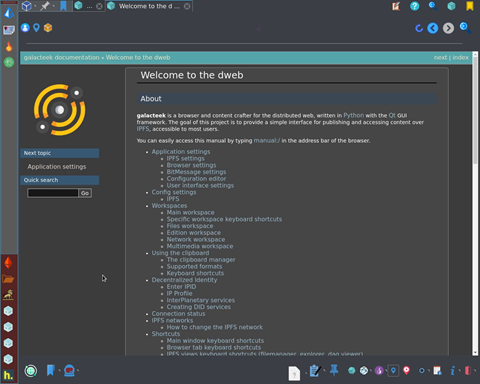480x384 pixels.
Task: Open the help question-mark icon
Action: pos(415,6)
